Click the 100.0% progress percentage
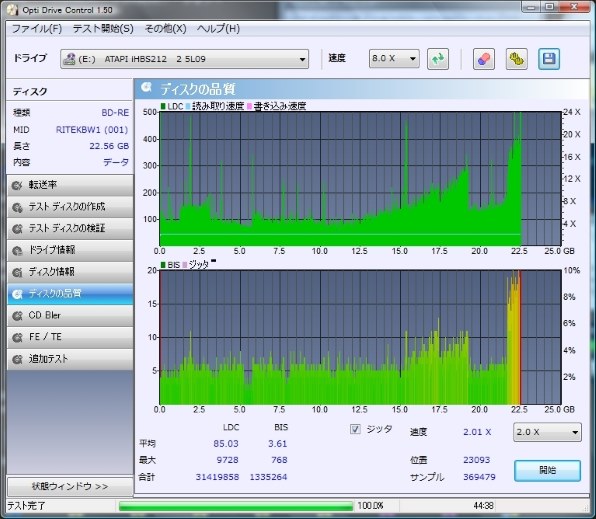Image resolution: width=596 pixels, height=519 pixels. (370, 506)
